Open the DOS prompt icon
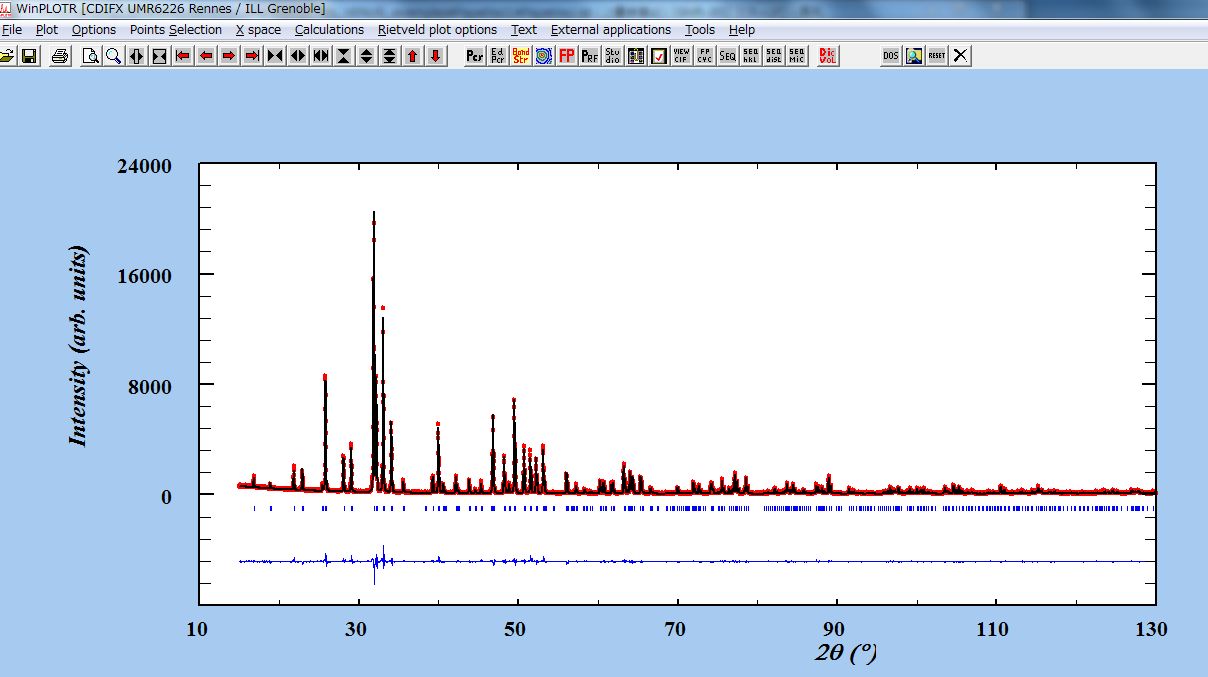1208x677 pixels. pos(890,56)
